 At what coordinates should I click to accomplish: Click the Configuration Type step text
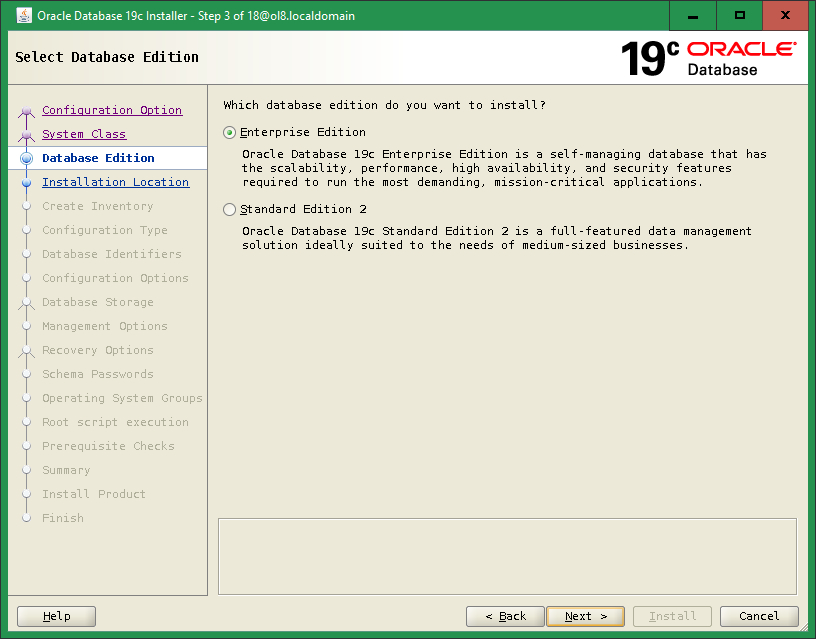(105, 230)
